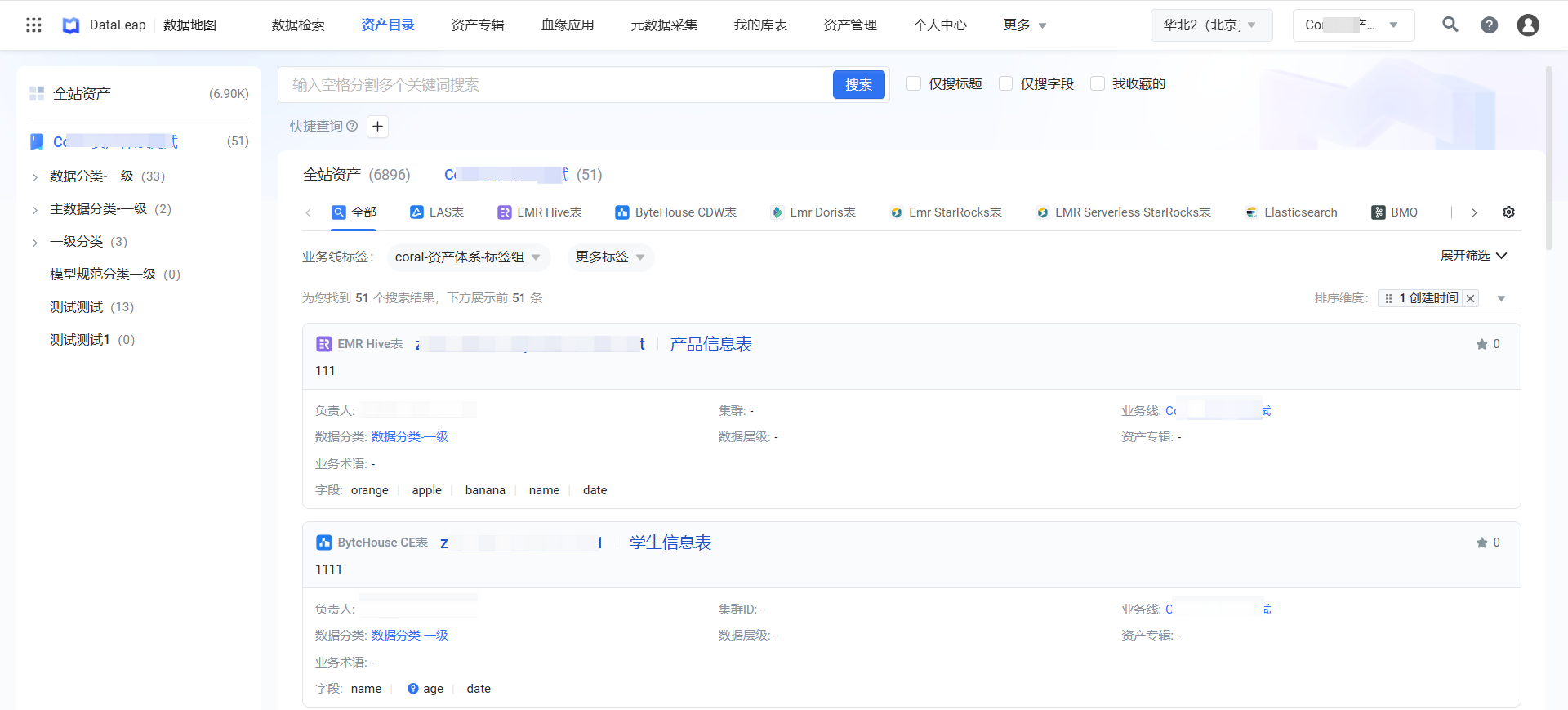
Task: Open the 华北2 (北京) region dropdown
Action: [x=1211, y=25]
